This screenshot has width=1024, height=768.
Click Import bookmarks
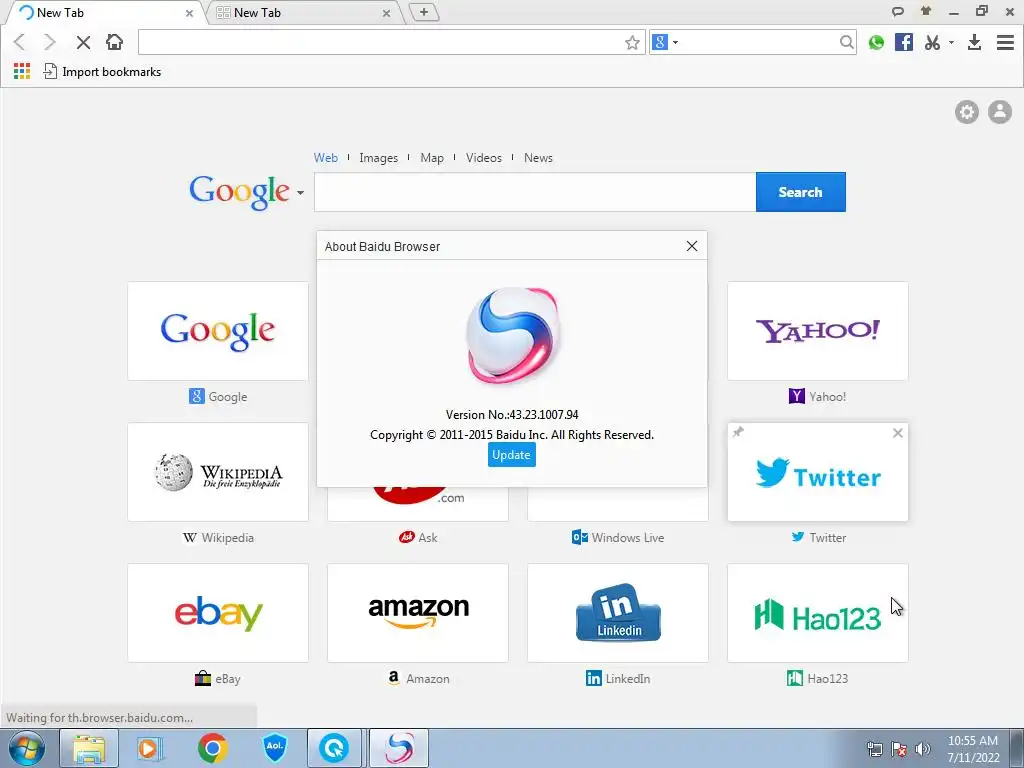tap(102, 71)
